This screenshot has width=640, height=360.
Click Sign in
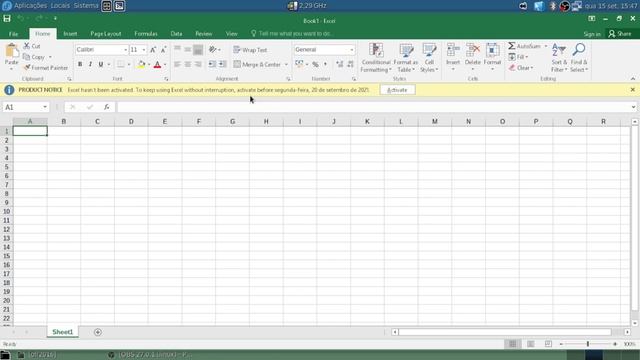pyautogui.click(x=592, y=34)
